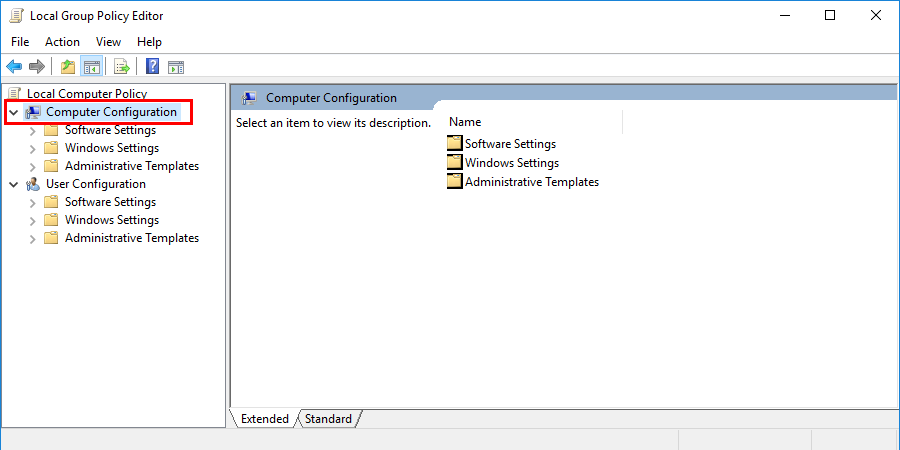This screenshot has width=900, height=450.
Task: Toggle Show/Hide Console Tree toolbar icon
Action: (91, 67)
